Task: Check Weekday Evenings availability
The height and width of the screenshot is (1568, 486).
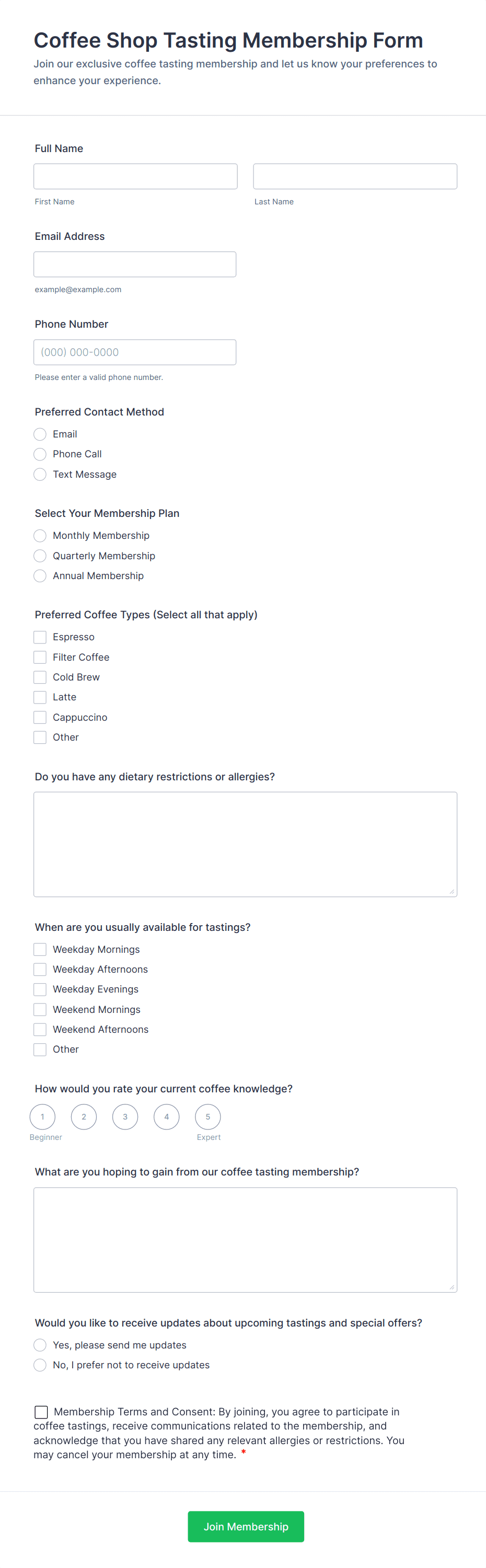Action: [40, 990]
